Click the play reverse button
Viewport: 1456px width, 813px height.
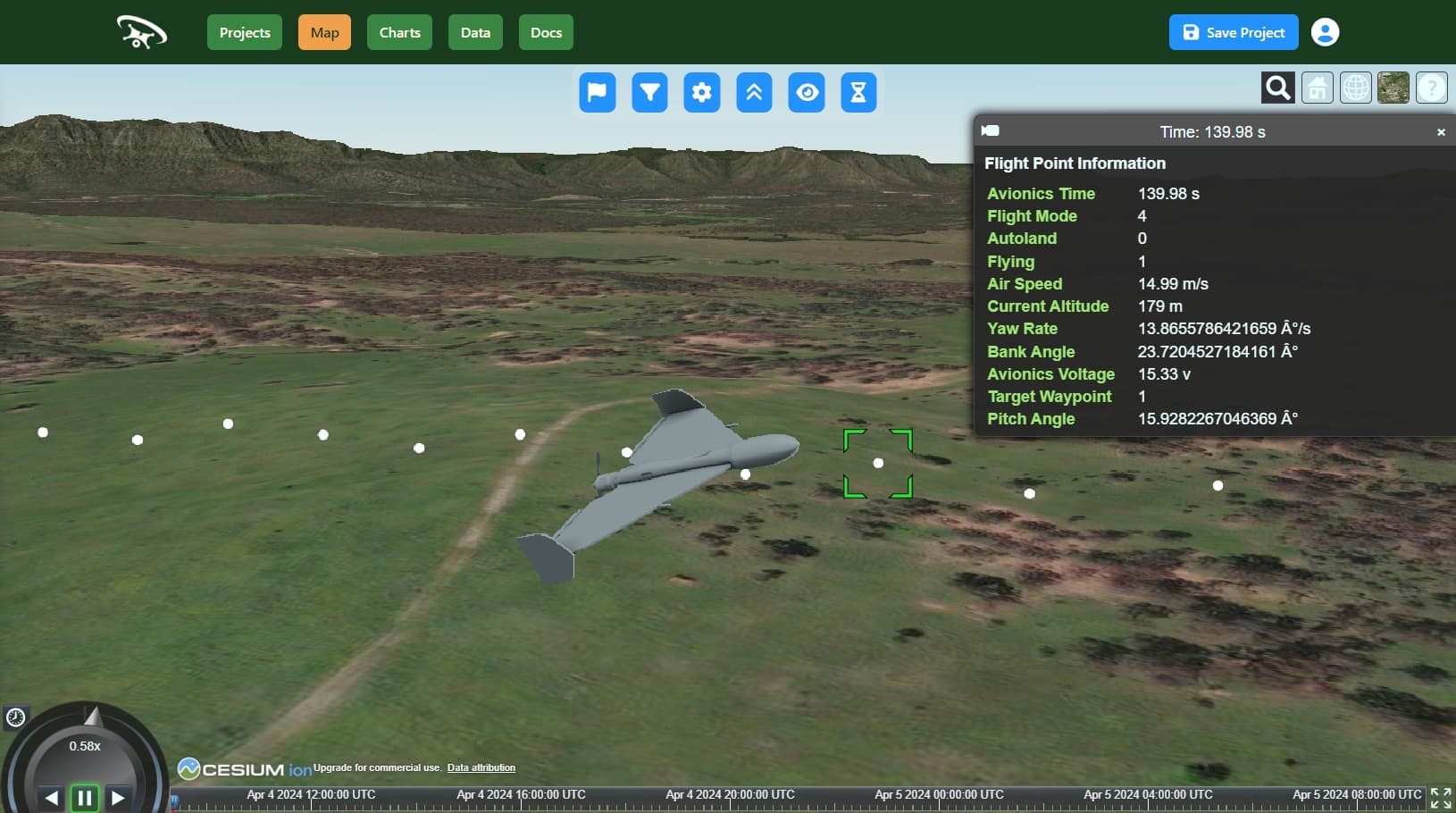pos(51,797)
